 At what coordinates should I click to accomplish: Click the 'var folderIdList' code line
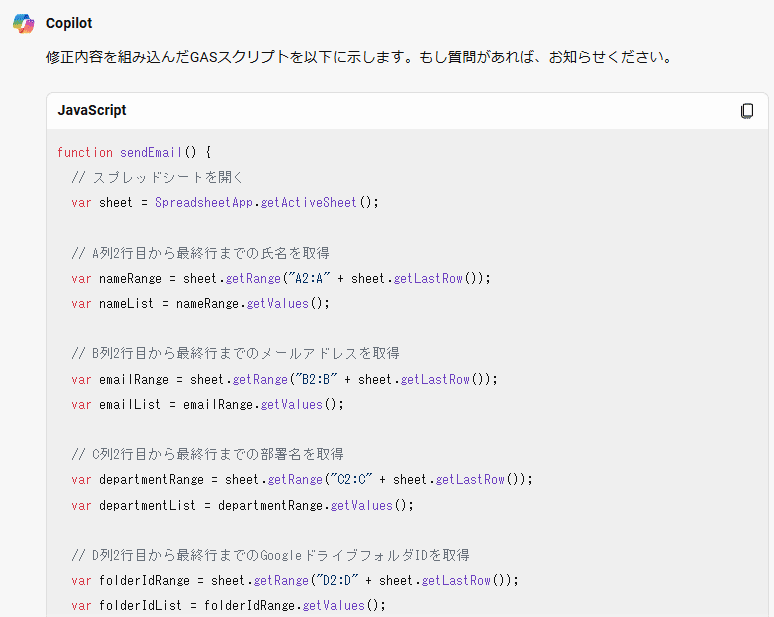tap(228, 606)
